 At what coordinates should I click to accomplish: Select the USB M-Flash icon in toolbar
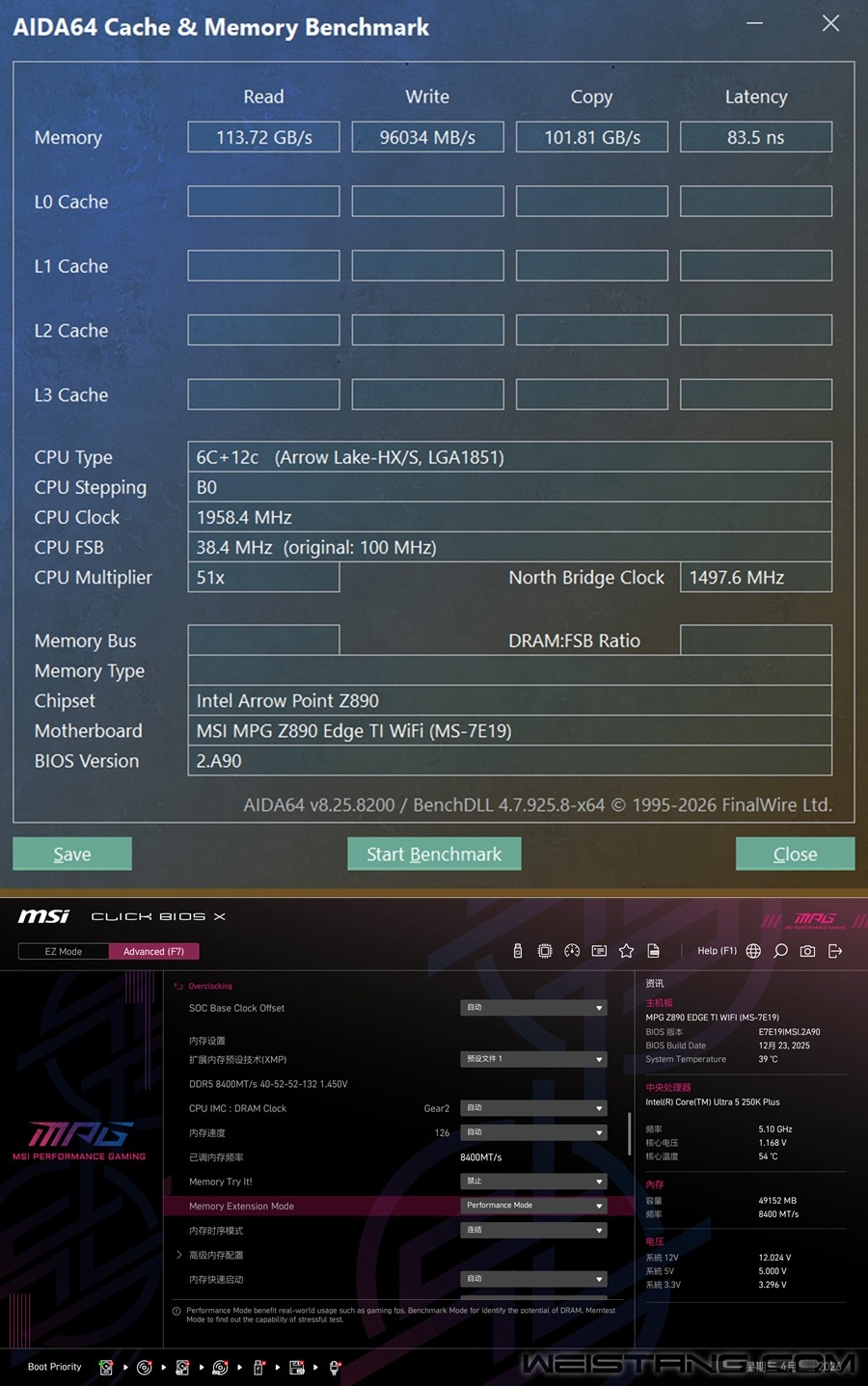518,951
